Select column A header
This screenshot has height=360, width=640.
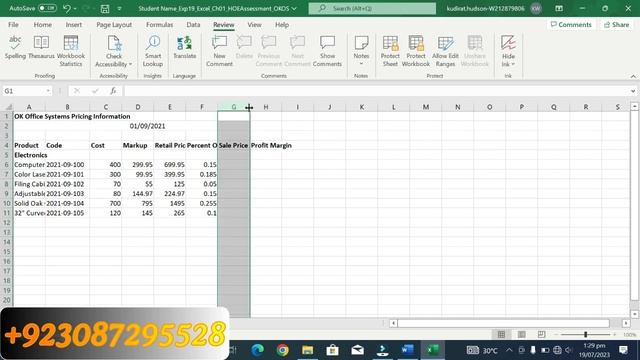tap(29, 107)
